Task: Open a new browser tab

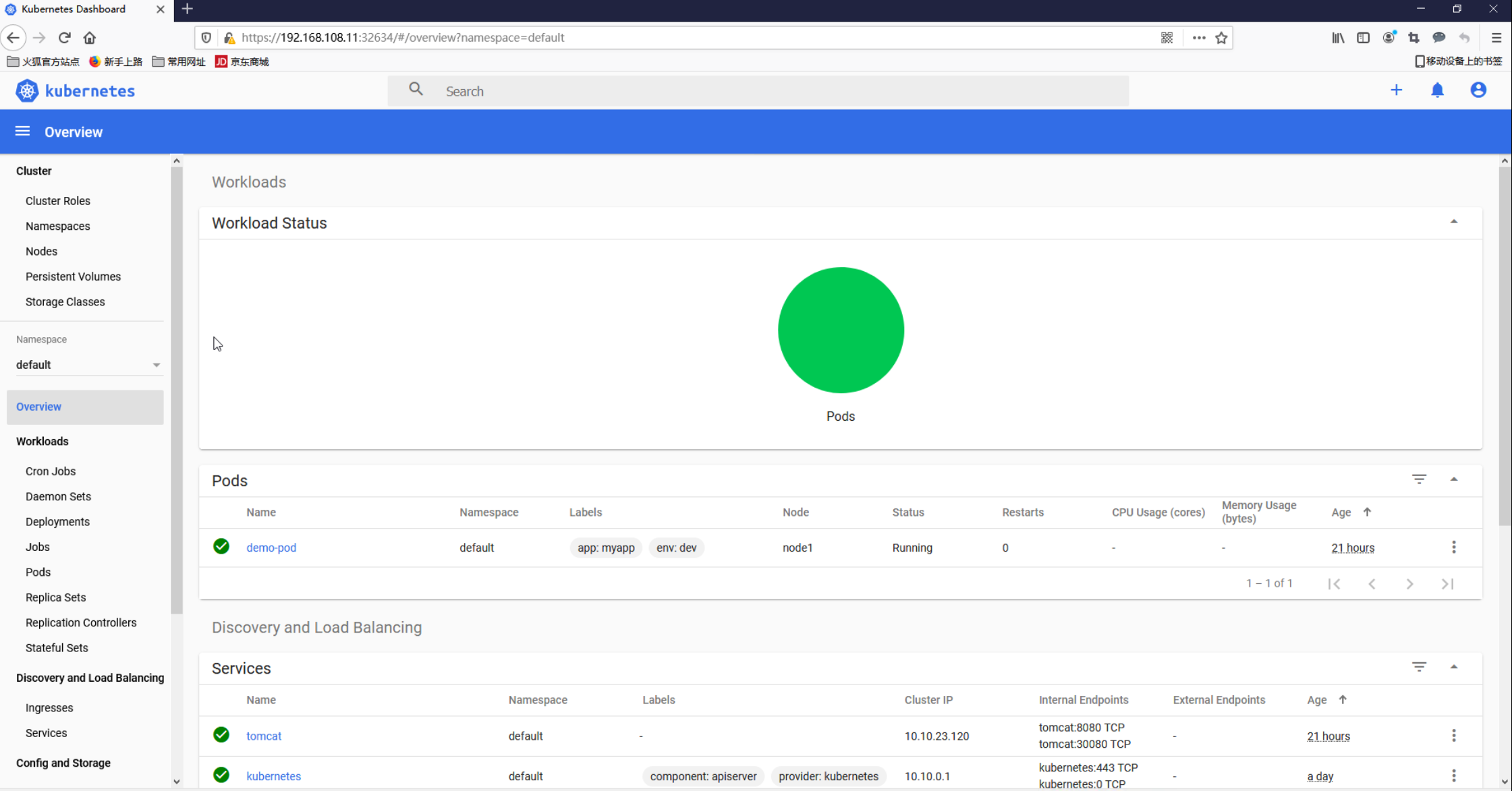Action: [188, 9]
